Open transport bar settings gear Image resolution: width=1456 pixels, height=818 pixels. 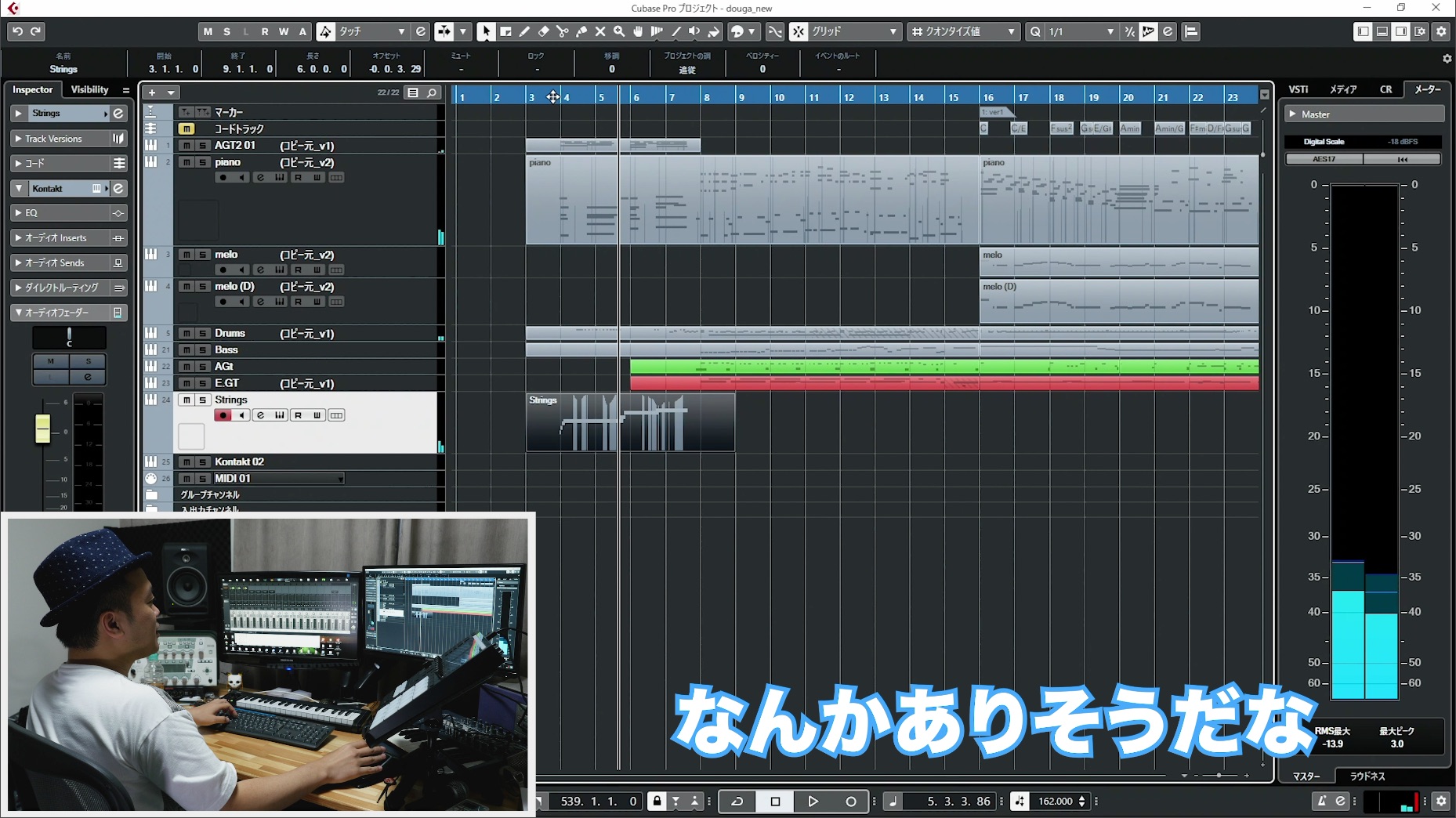1441,801
